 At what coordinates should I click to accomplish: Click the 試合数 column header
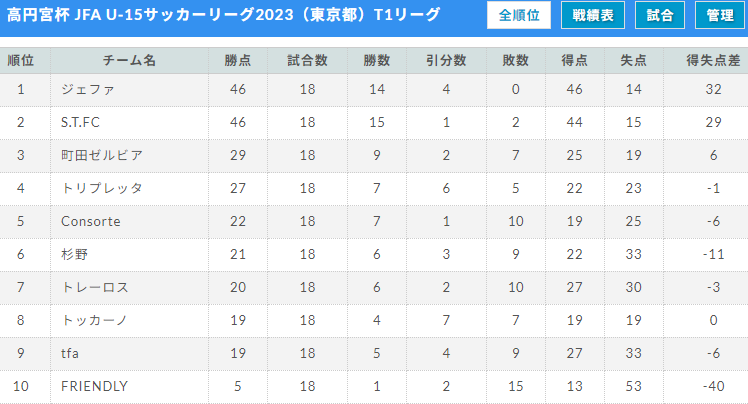307,61
